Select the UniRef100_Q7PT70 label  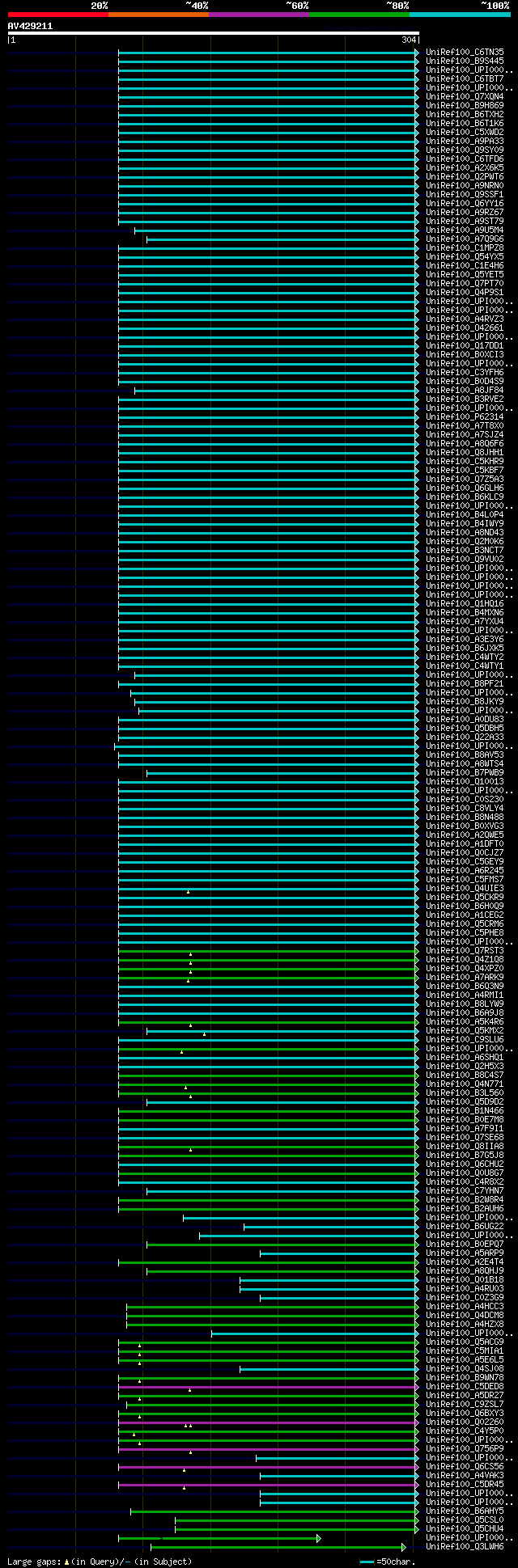pyautogui.click(x=465, y=283)
